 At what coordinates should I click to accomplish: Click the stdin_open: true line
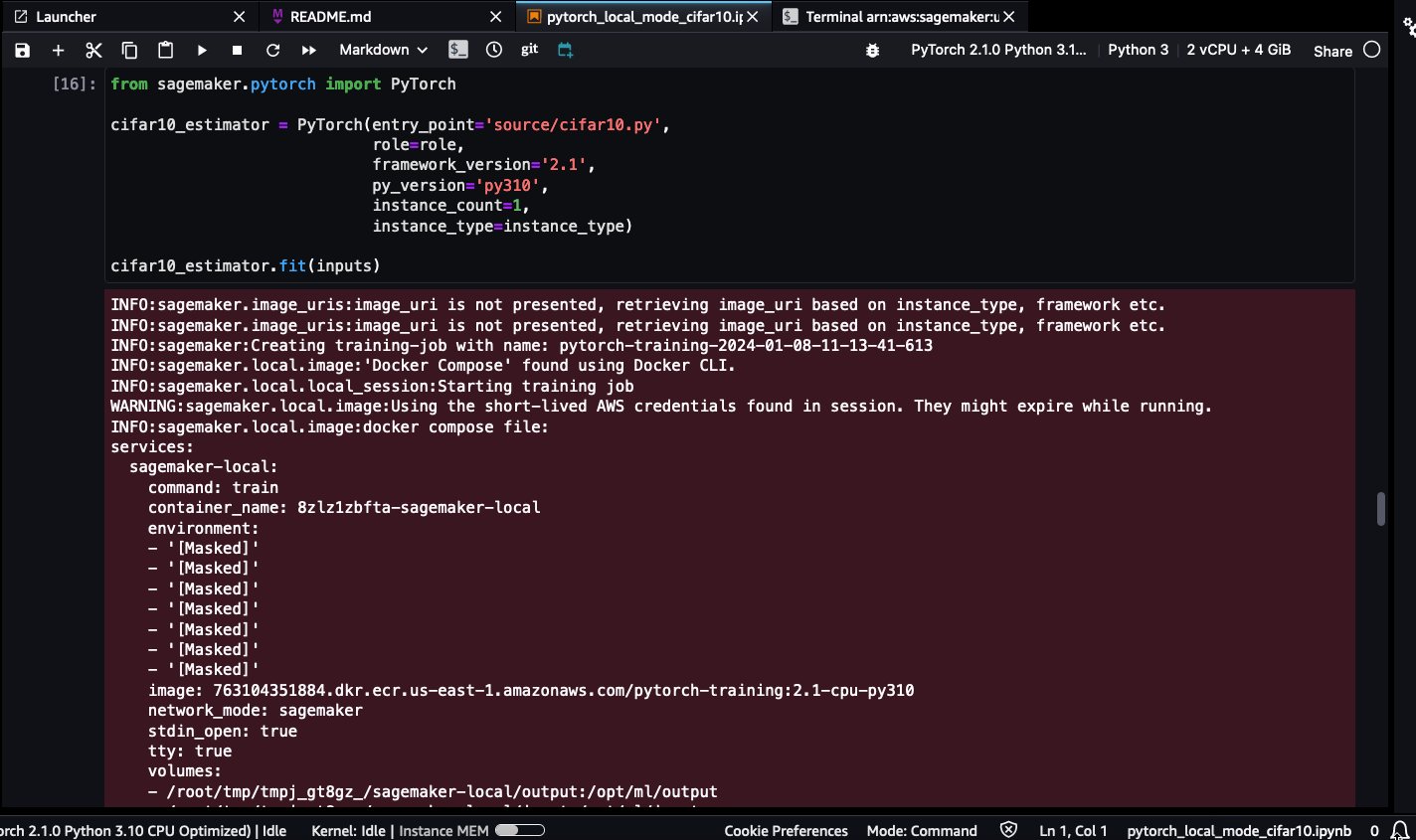pyautogui.click(x=223, y=732)
